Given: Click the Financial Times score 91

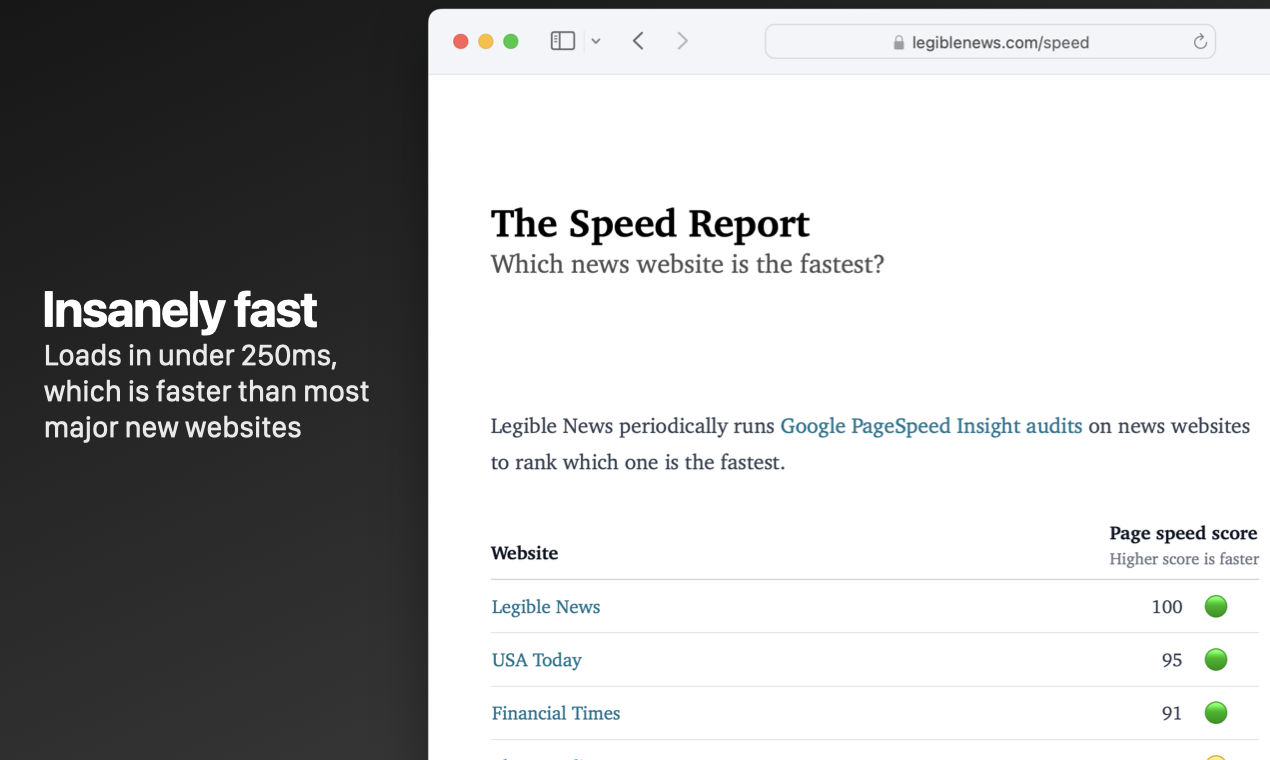Looking at the screenshot, I should [x=1172, y=713].
